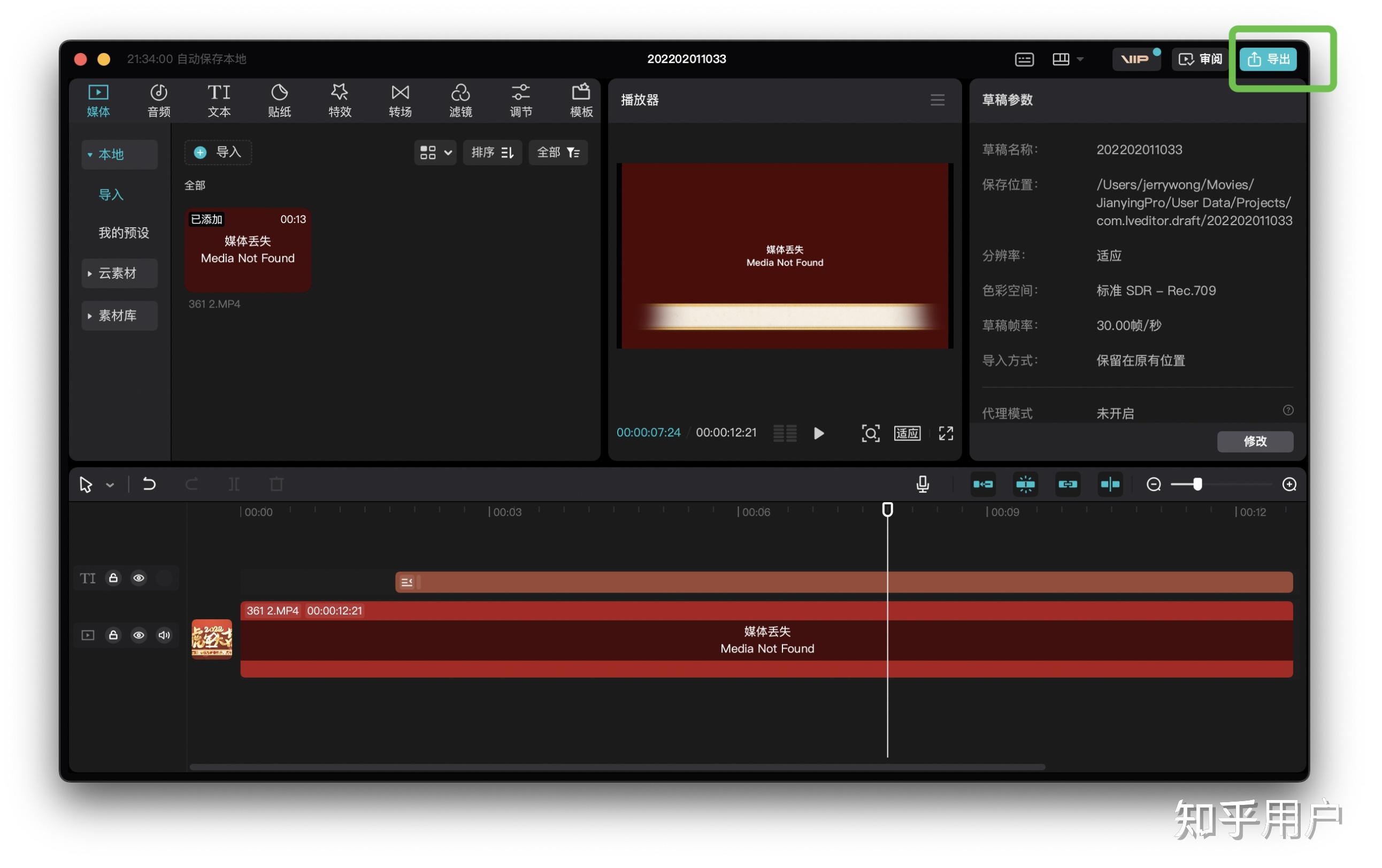Click the timeline zoom slider handle
The height and width of the screenshot is (868, 1382).
1198,485
